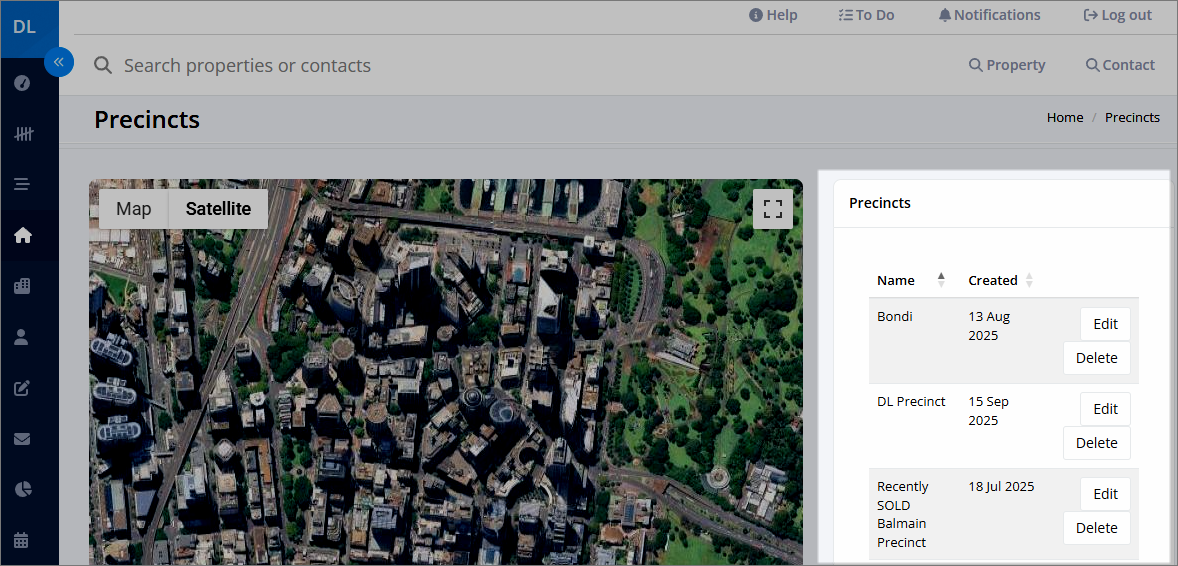Delete the DL Precinct entry
The width and height of the screenshot is (1178, 566).
point(1097,443)
